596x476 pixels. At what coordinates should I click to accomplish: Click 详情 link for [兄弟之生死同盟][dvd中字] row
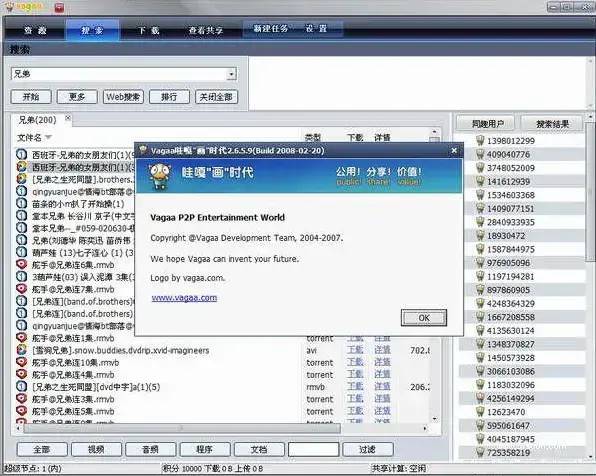pos(382,387)
